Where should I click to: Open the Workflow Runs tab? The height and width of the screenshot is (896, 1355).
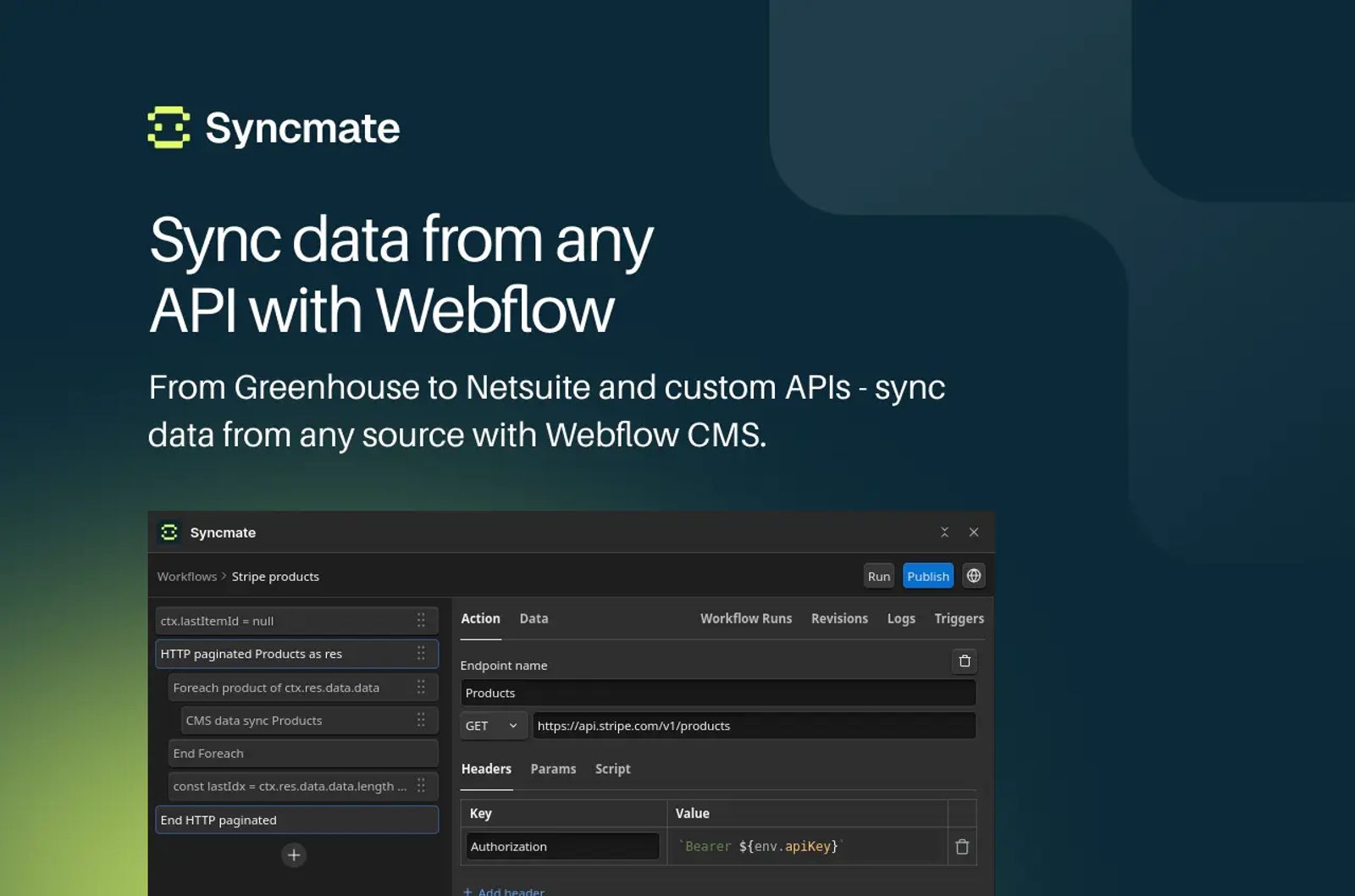[746, 619]
